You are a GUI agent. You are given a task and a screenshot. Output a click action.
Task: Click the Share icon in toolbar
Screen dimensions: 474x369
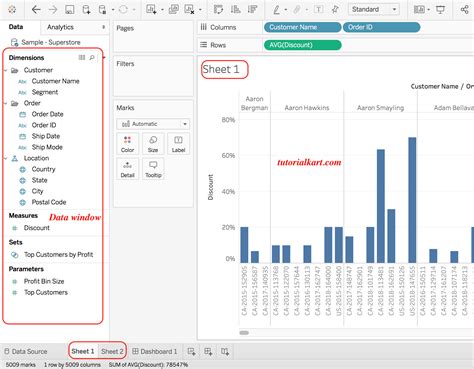464,10
